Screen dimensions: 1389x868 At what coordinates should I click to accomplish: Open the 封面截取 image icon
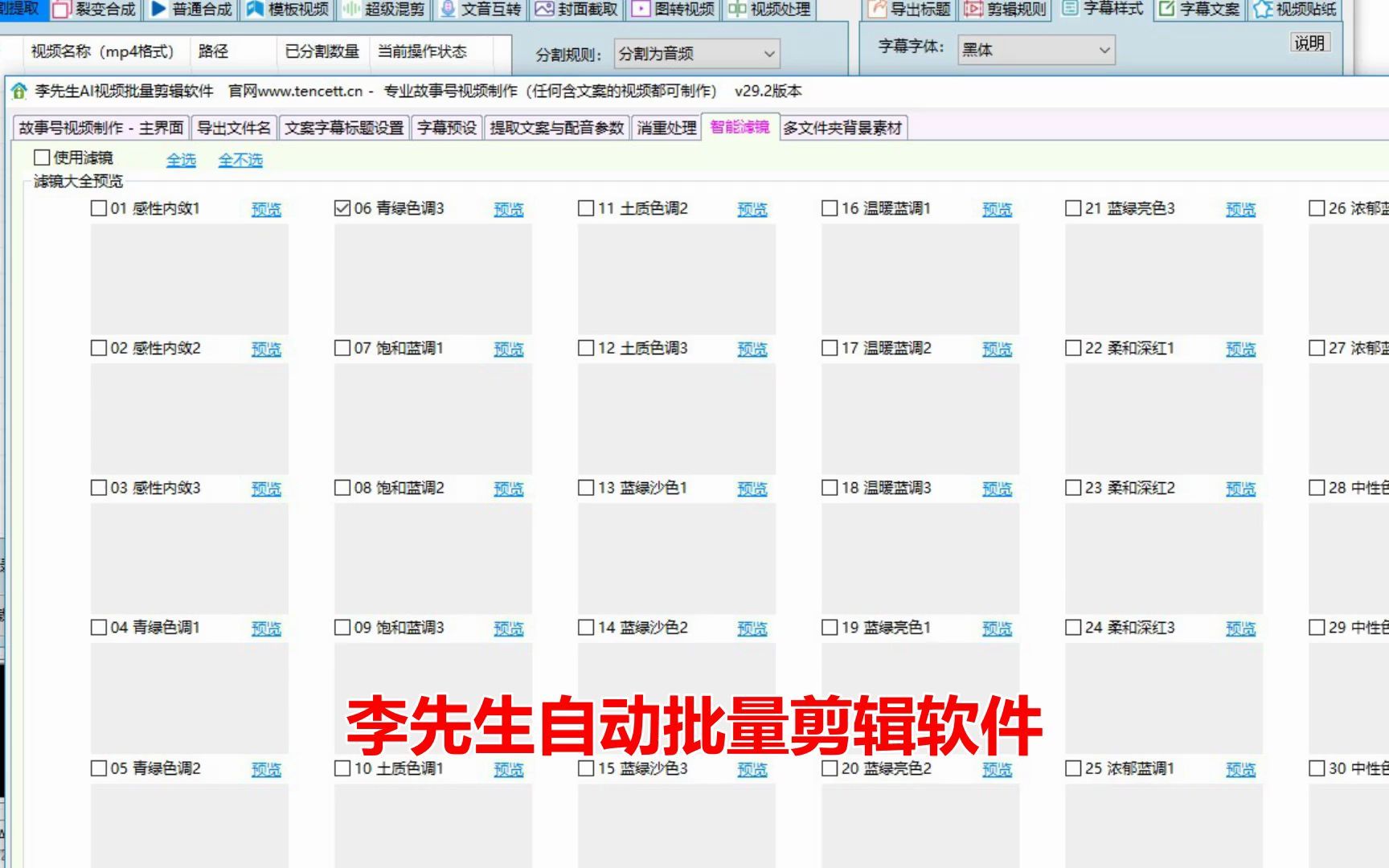544,9
